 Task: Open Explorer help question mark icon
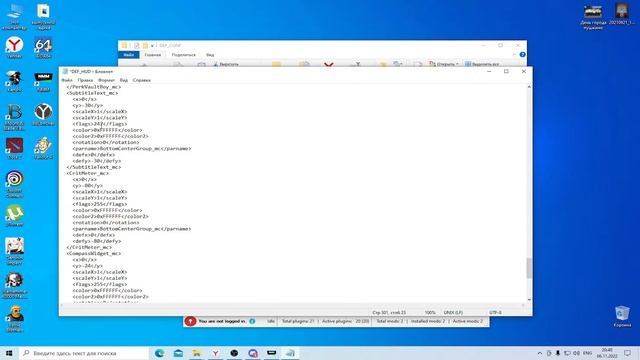point(522,54)
